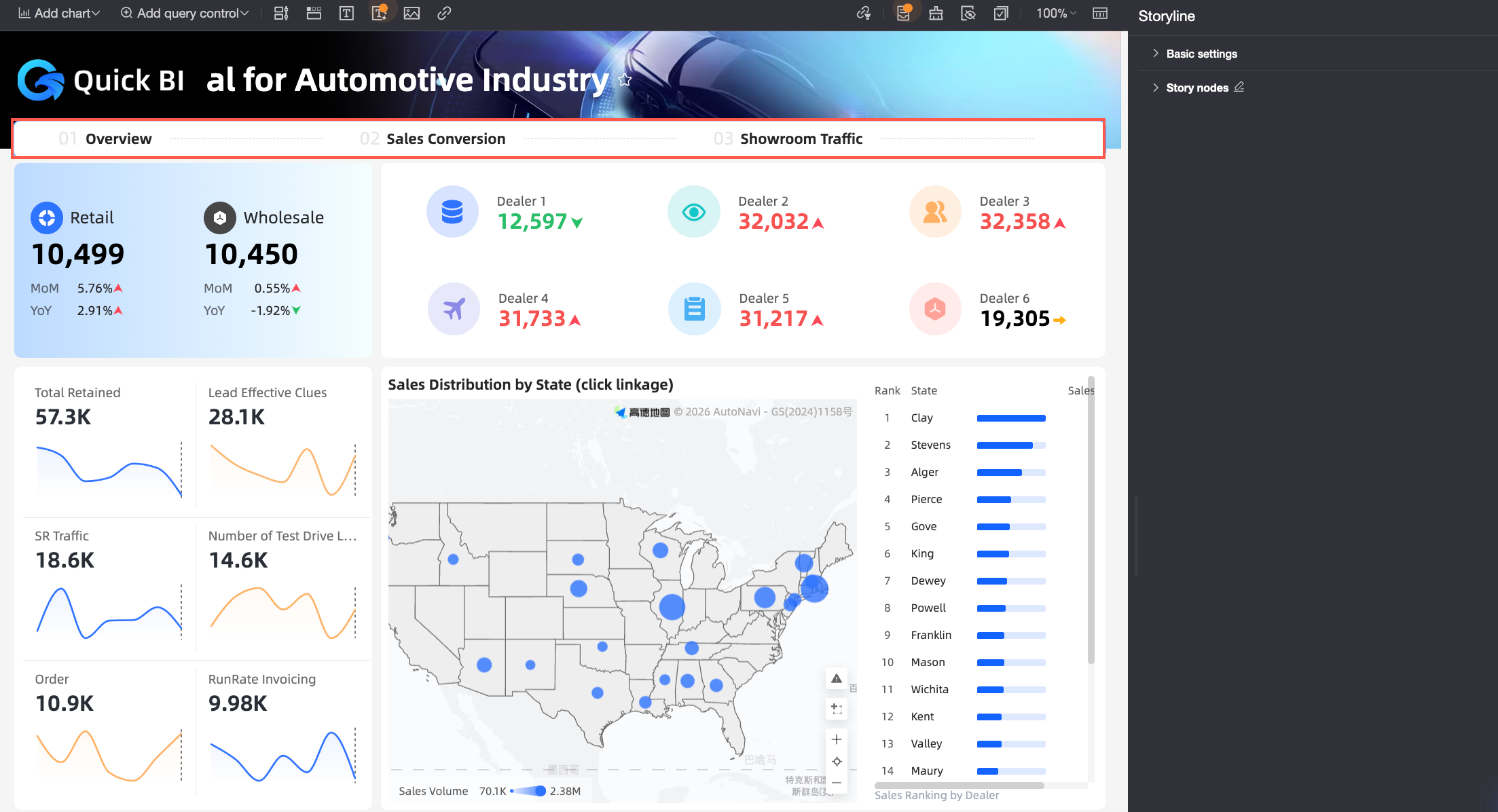Screen dimensions: 1498x812
Task: Click the Sales Volume range slider handle
Action: pyautogui.click(x=541, y=791)
